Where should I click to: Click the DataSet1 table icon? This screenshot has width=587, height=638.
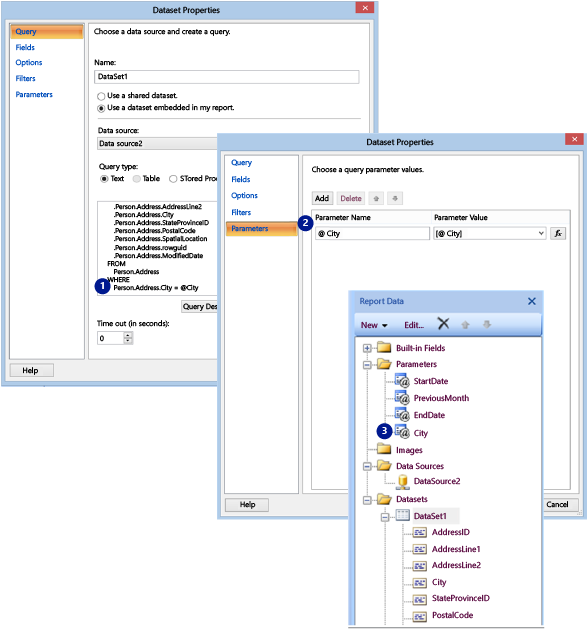(403, 515)
